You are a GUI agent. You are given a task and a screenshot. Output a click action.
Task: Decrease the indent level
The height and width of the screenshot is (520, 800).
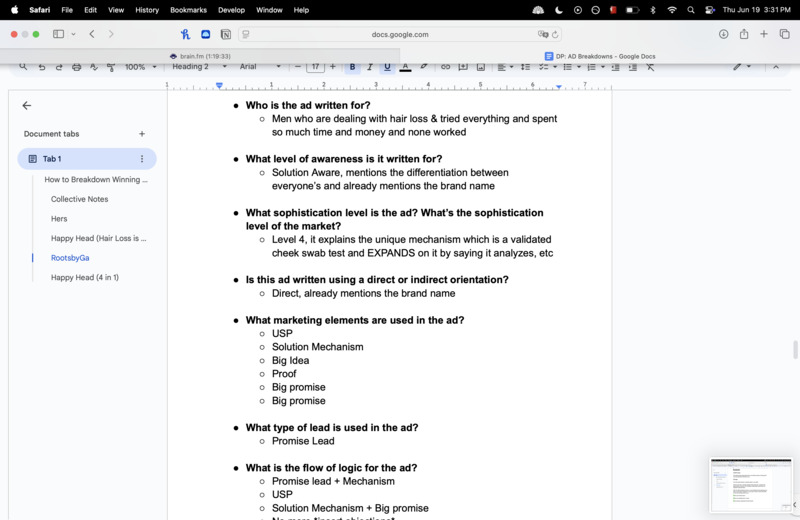(x=615, y=67)
